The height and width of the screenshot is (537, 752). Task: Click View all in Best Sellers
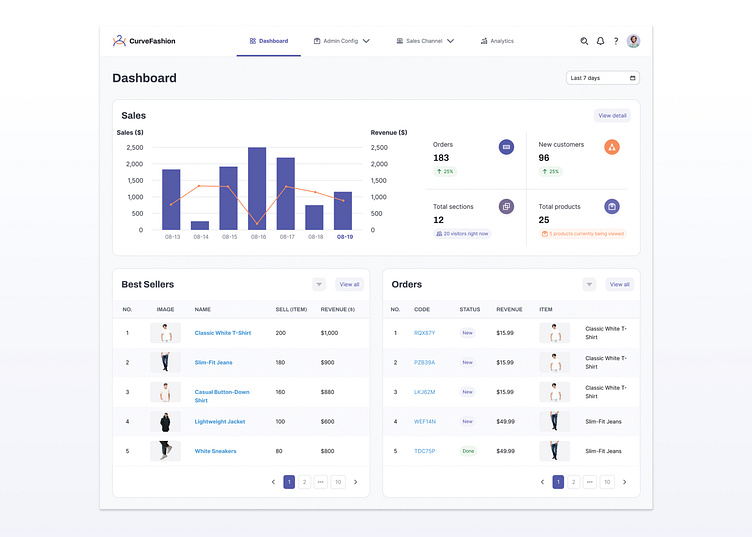pyautogui.click(x=349, y=284)
